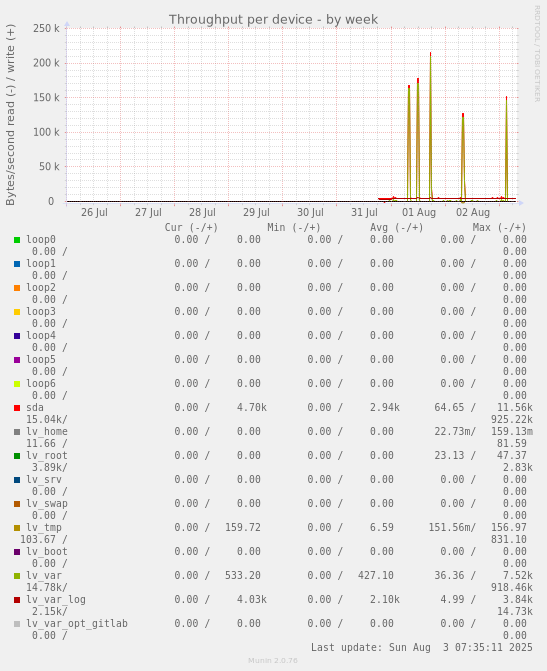The image size is (547, 671).
Task: Select the lv_boot legend label
Action: (47, 552)
